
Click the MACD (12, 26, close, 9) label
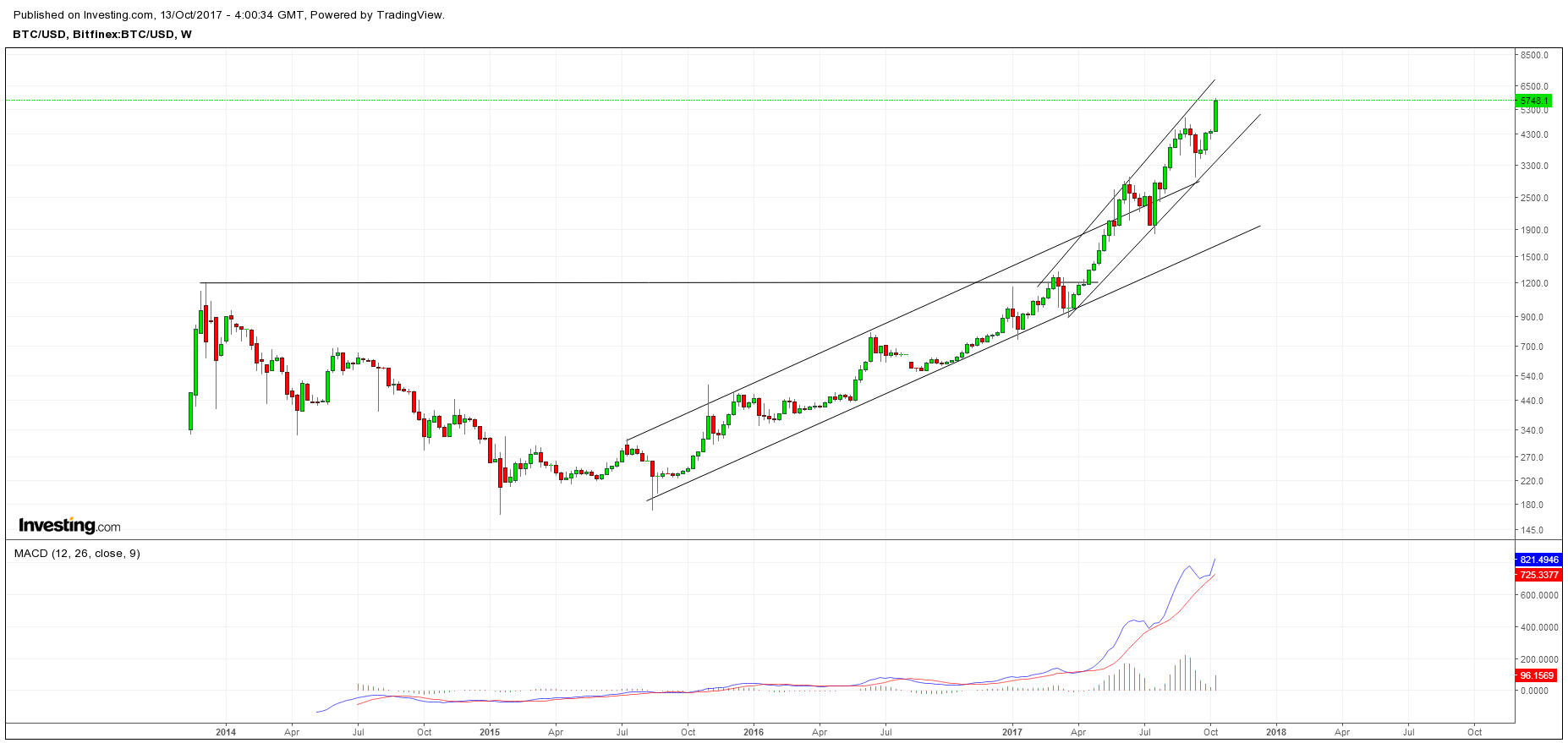[77, 554]
